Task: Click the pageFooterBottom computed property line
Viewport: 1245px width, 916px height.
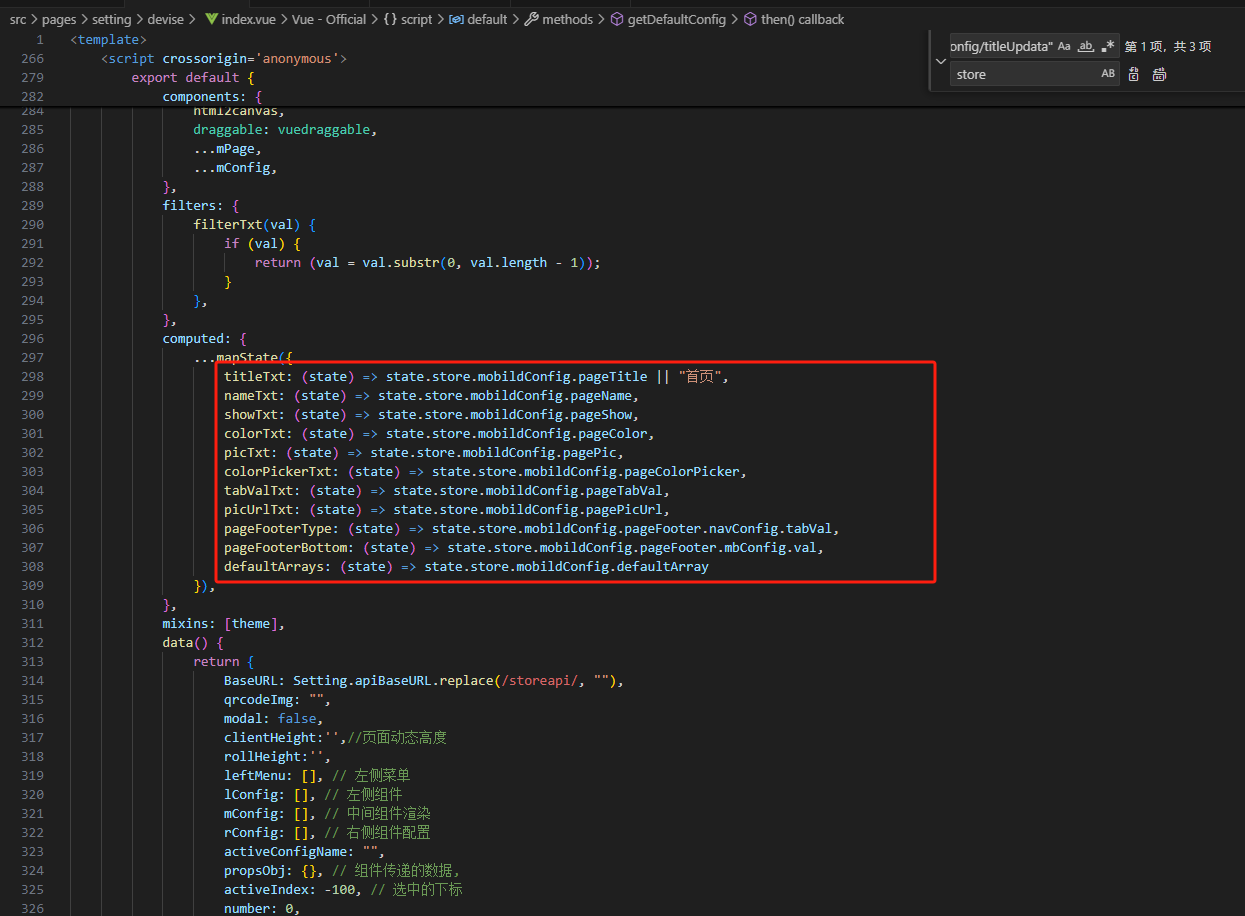Action: pyautogui.click(x=524, y=547)
